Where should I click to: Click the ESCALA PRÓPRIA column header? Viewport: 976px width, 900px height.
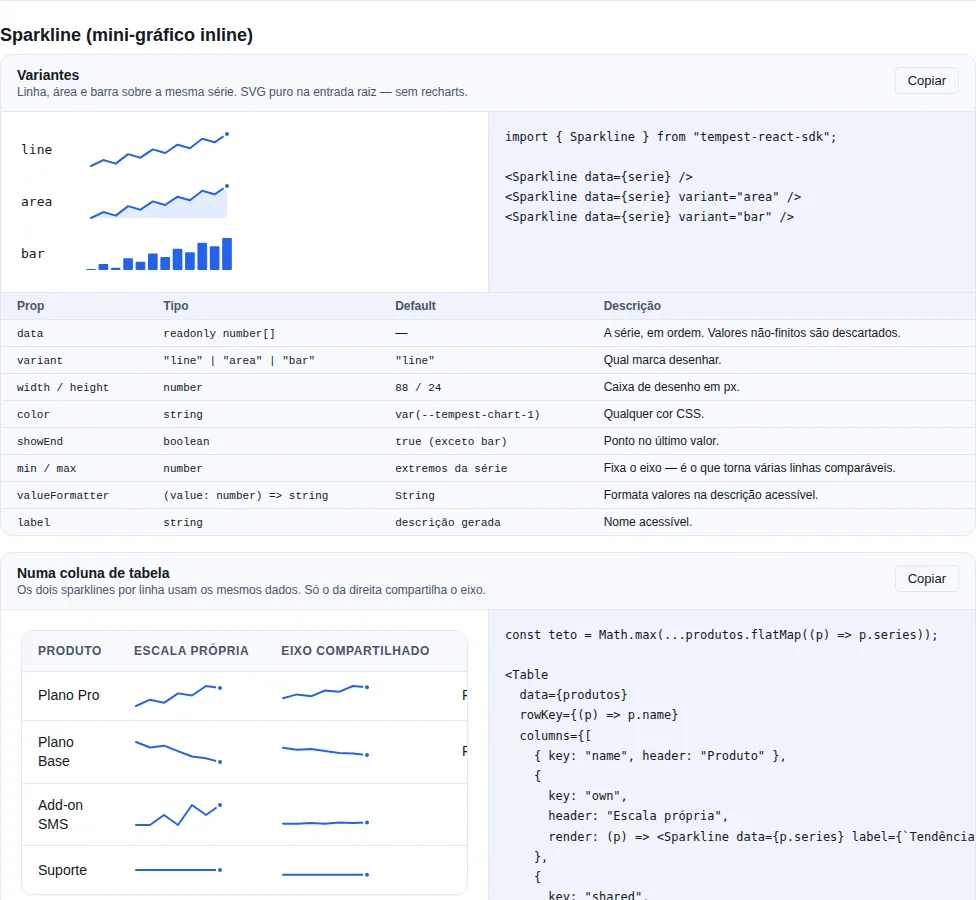[x=191, y=650]
